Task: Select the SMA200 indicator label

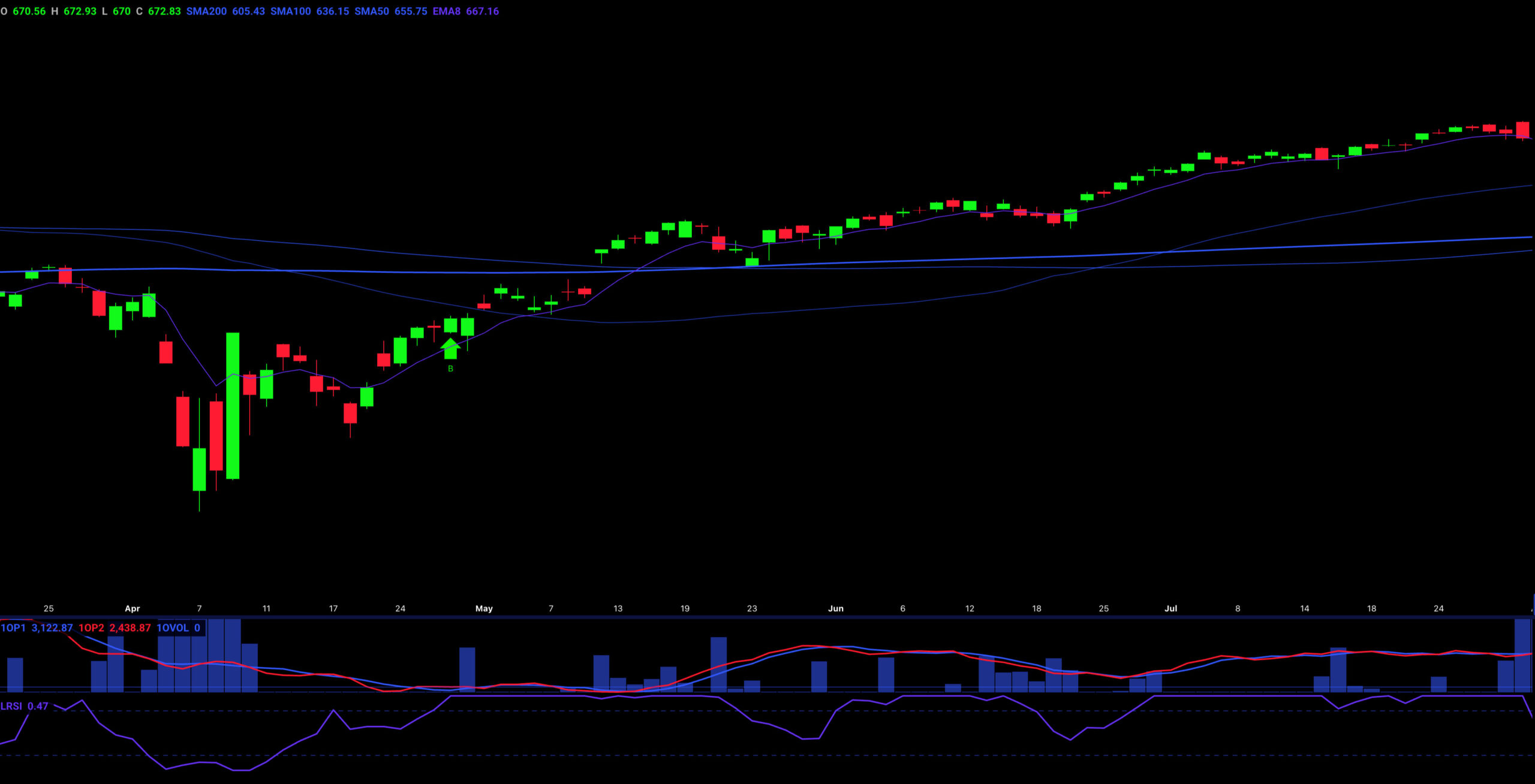Action: click(206, 11)
